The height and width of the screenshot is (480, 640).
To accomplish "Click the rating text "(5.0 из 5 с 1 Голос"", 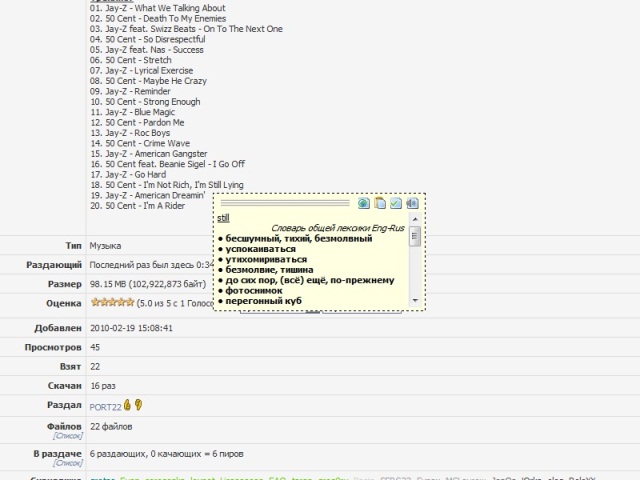I will coord(174,303).
